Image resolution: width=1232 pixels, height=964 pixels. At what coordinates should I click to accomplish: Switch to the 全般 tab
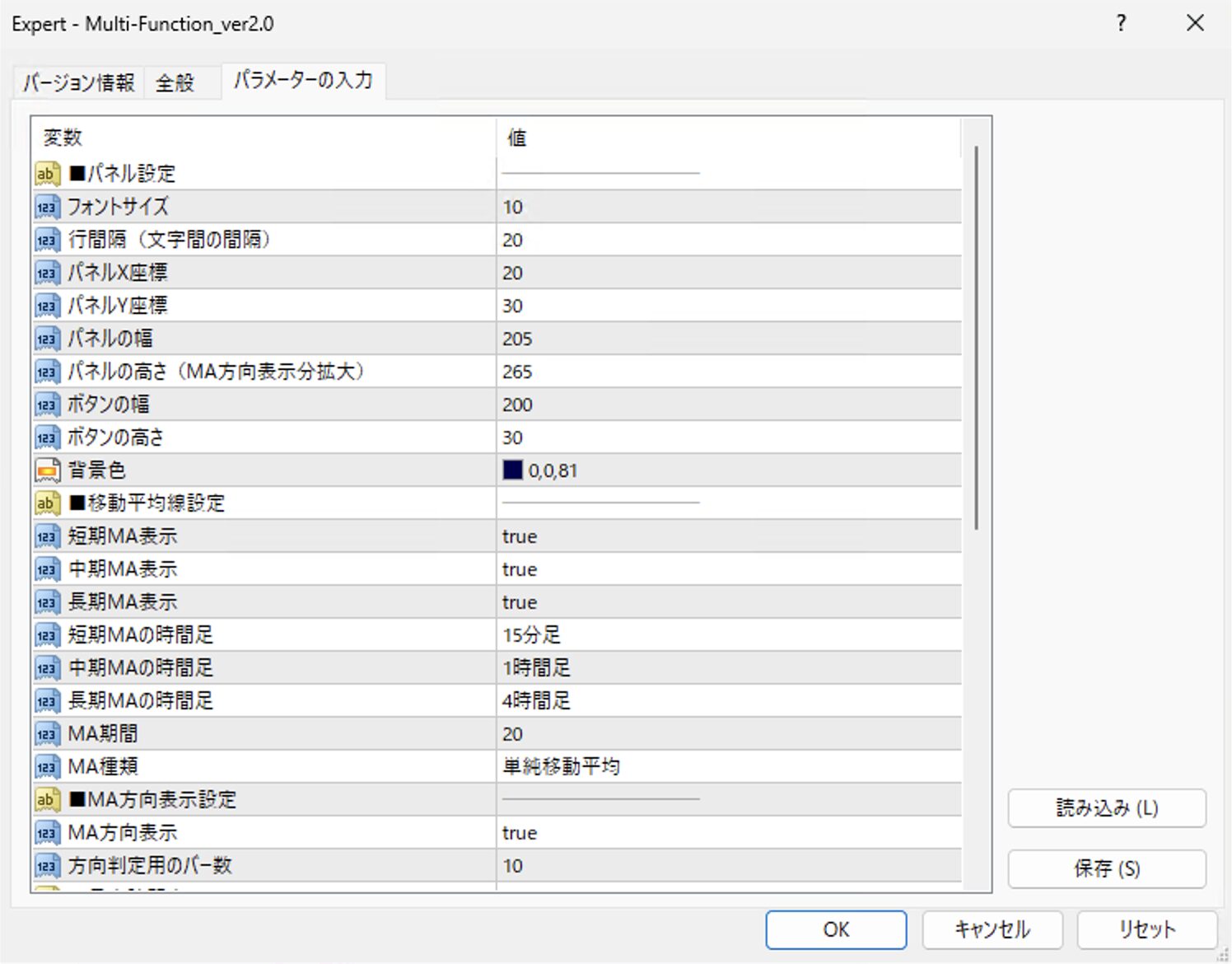tap(175, 83)
